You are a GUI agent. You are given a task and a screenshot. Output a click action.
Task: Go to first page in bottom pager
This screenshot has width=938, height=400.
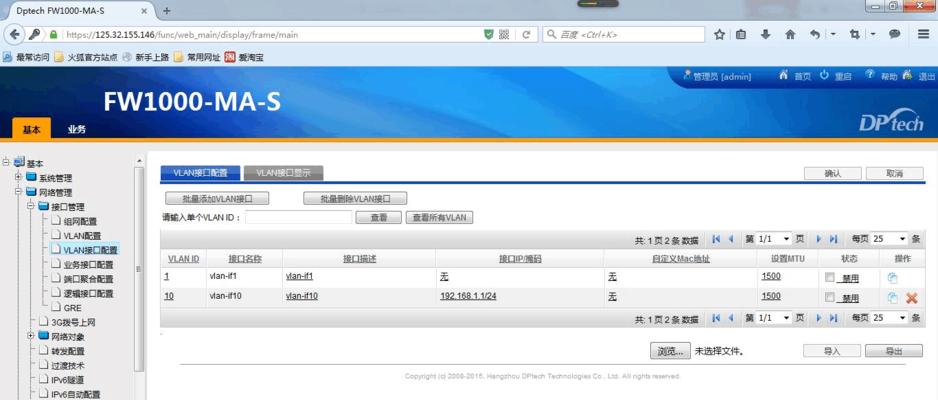[716, 318]
